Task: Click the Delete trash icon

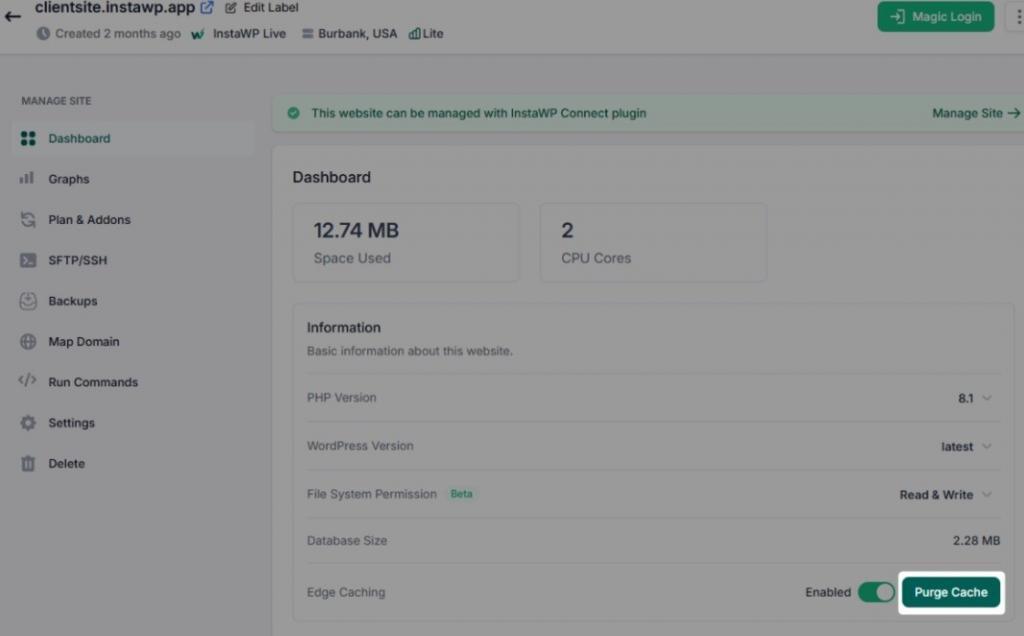Action: 28,464
